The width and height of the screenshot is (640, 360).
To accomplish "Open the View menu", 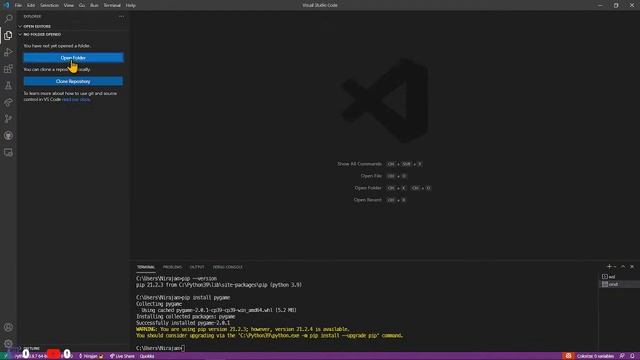I will click(69, 5).
